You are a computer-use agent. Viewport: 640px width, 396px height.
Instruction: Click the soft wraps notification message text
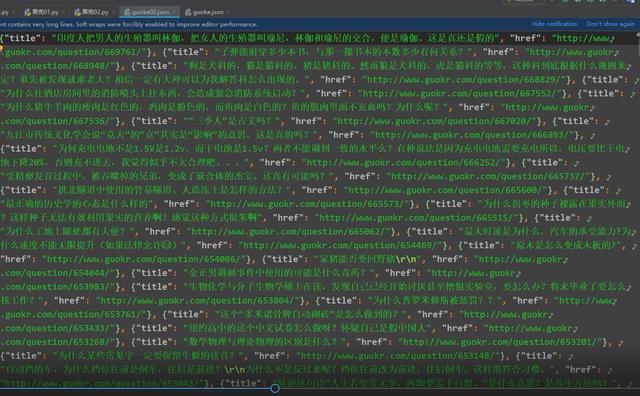point(129,24)
